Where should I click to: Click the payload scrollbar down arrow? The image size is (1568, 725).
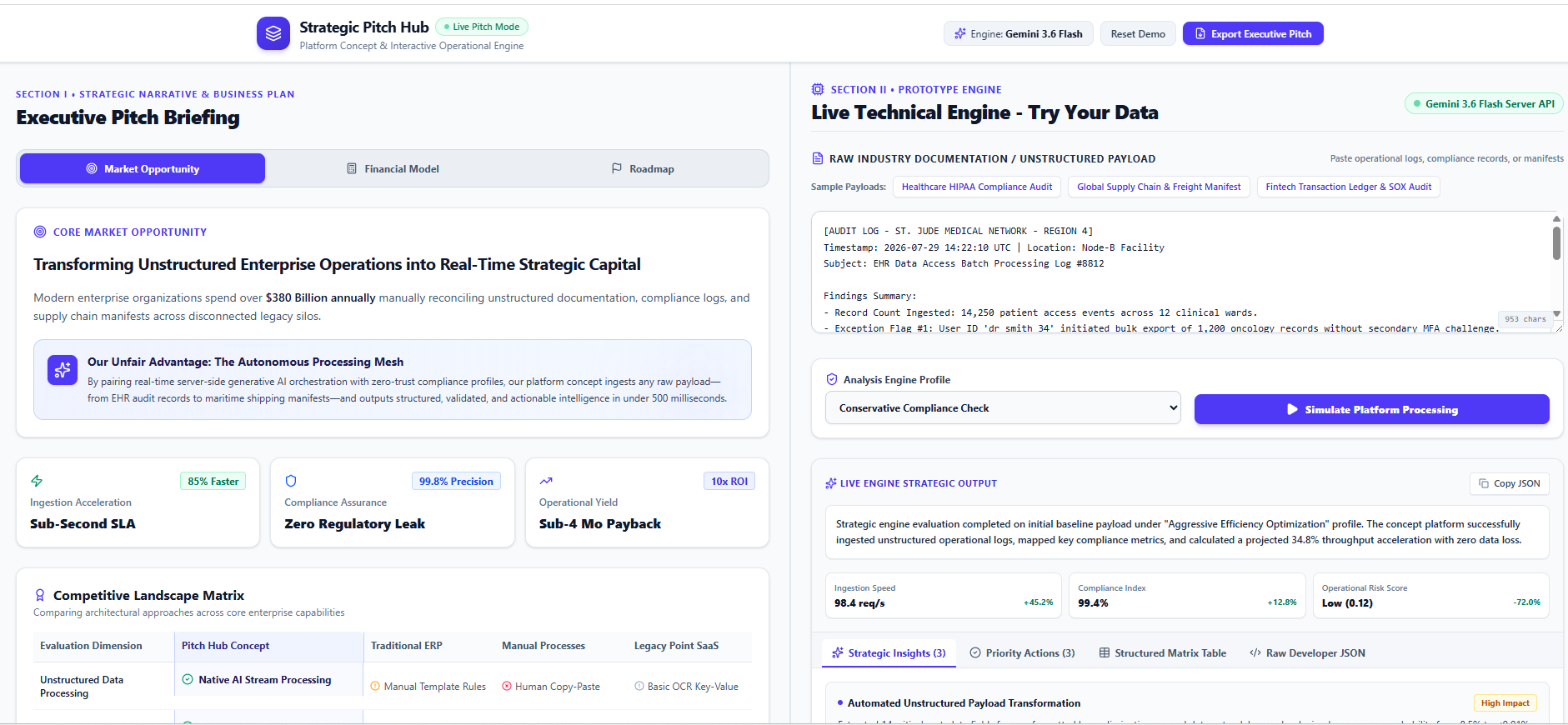click(x=1556, y=313)
